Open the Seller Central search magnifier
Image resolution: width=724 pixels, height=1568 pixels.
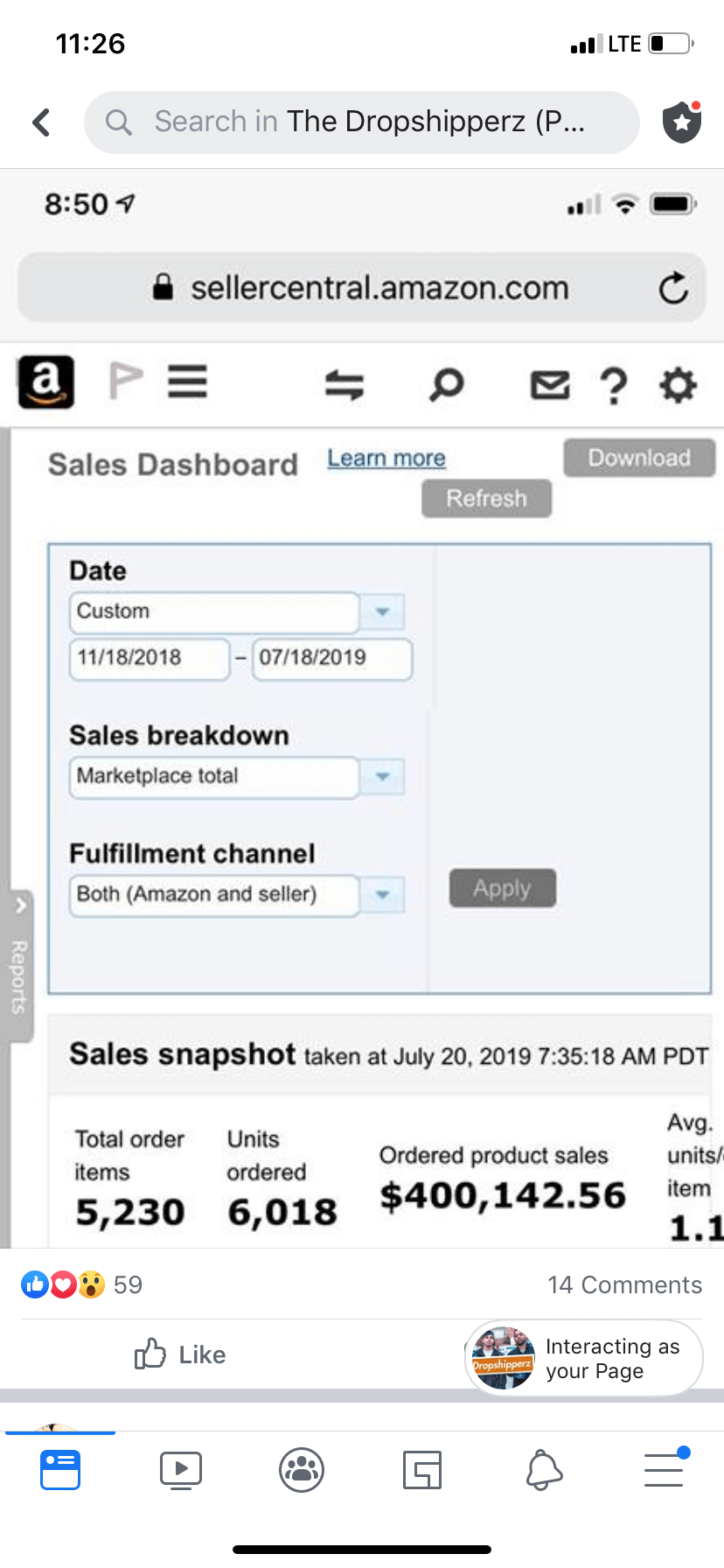pyautogui.click(x=446, y=384)
